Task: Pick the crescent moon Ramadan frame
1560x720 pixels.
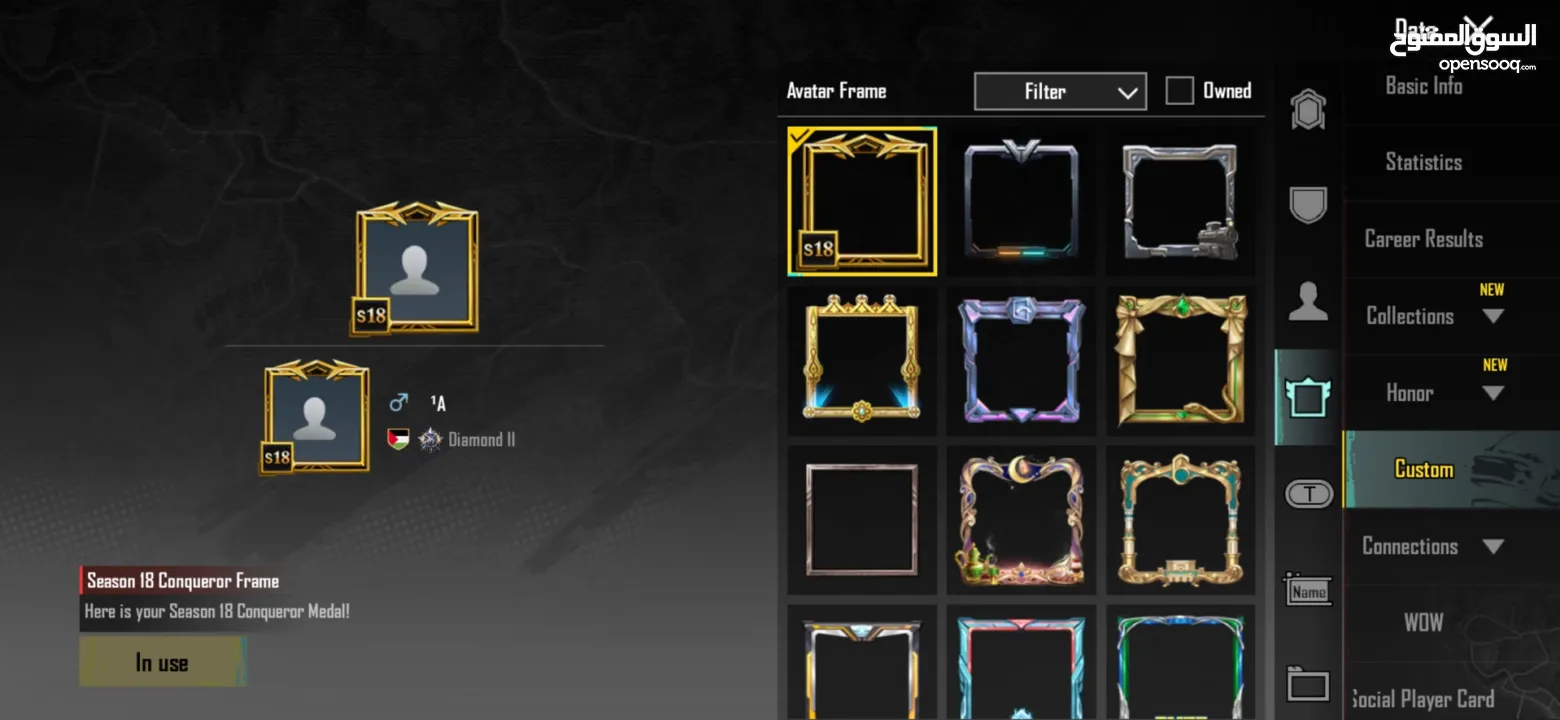Action: click(1021, 520)
